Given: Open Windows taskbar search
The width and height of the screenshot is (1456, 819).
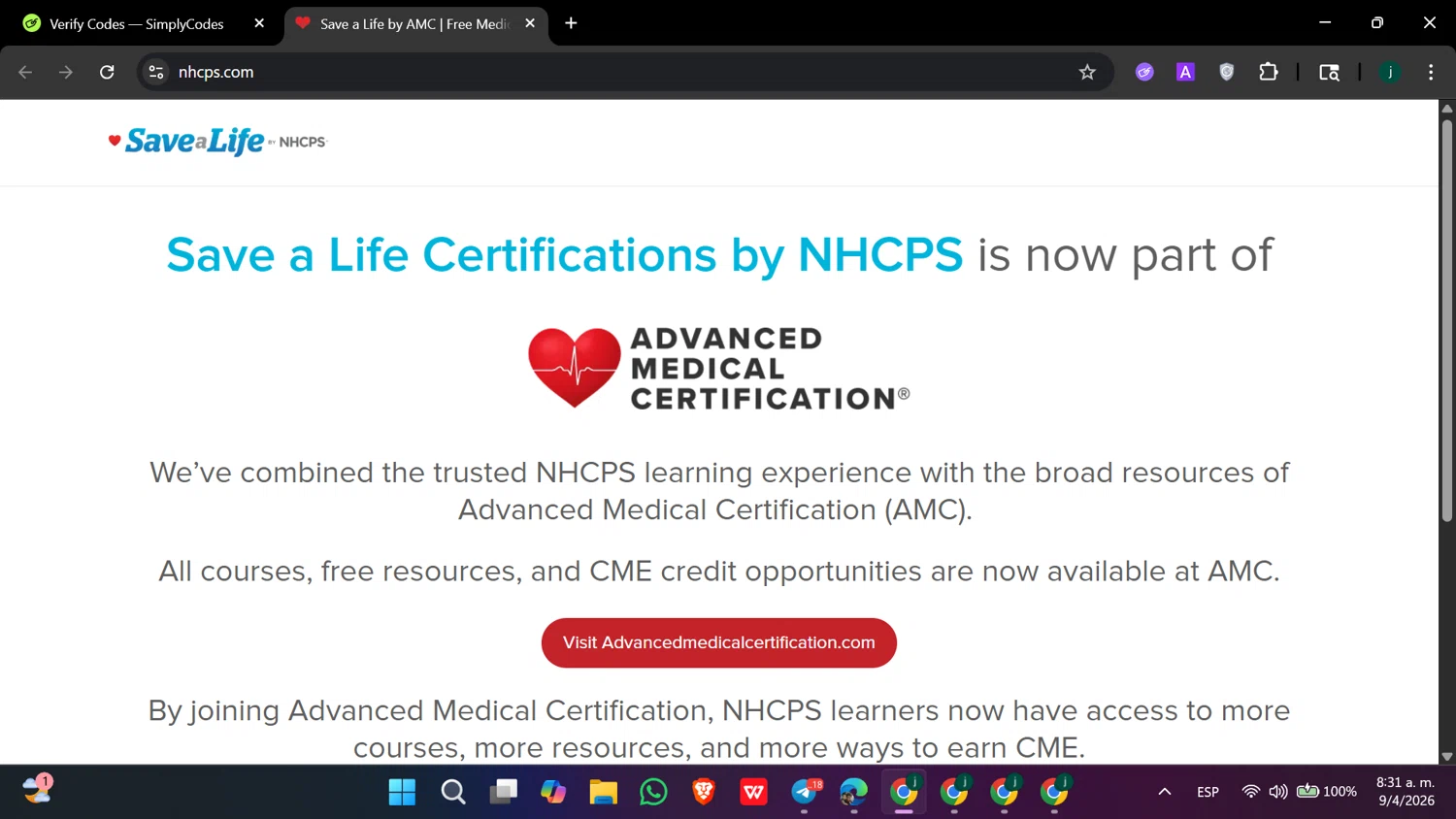Looking at the screenshot, I should click(x=452, y=792).
